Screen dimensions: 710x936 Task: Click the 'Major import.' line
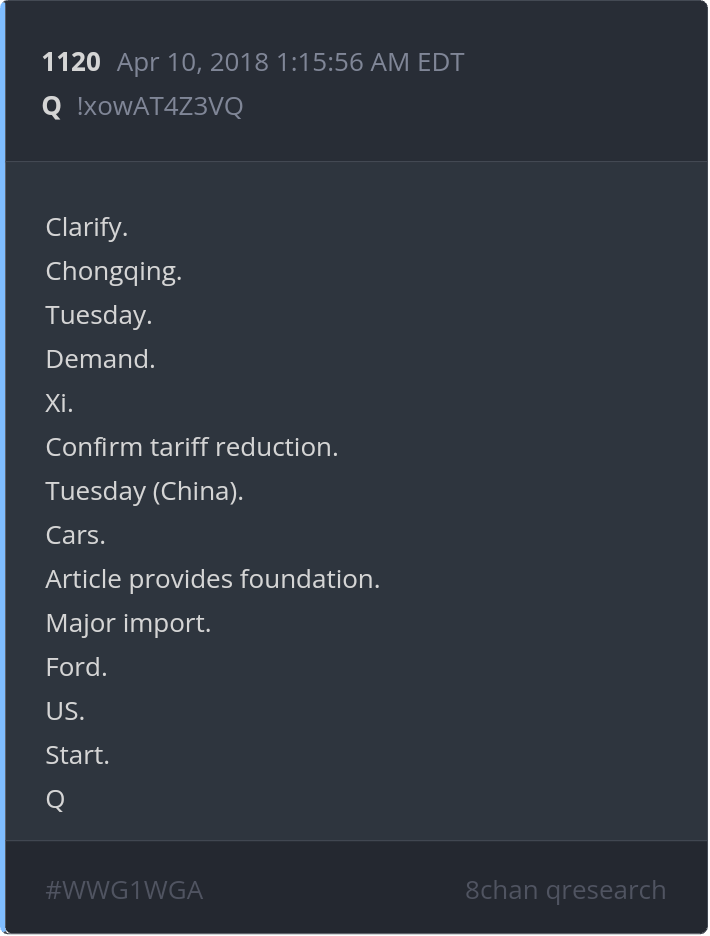128,623
